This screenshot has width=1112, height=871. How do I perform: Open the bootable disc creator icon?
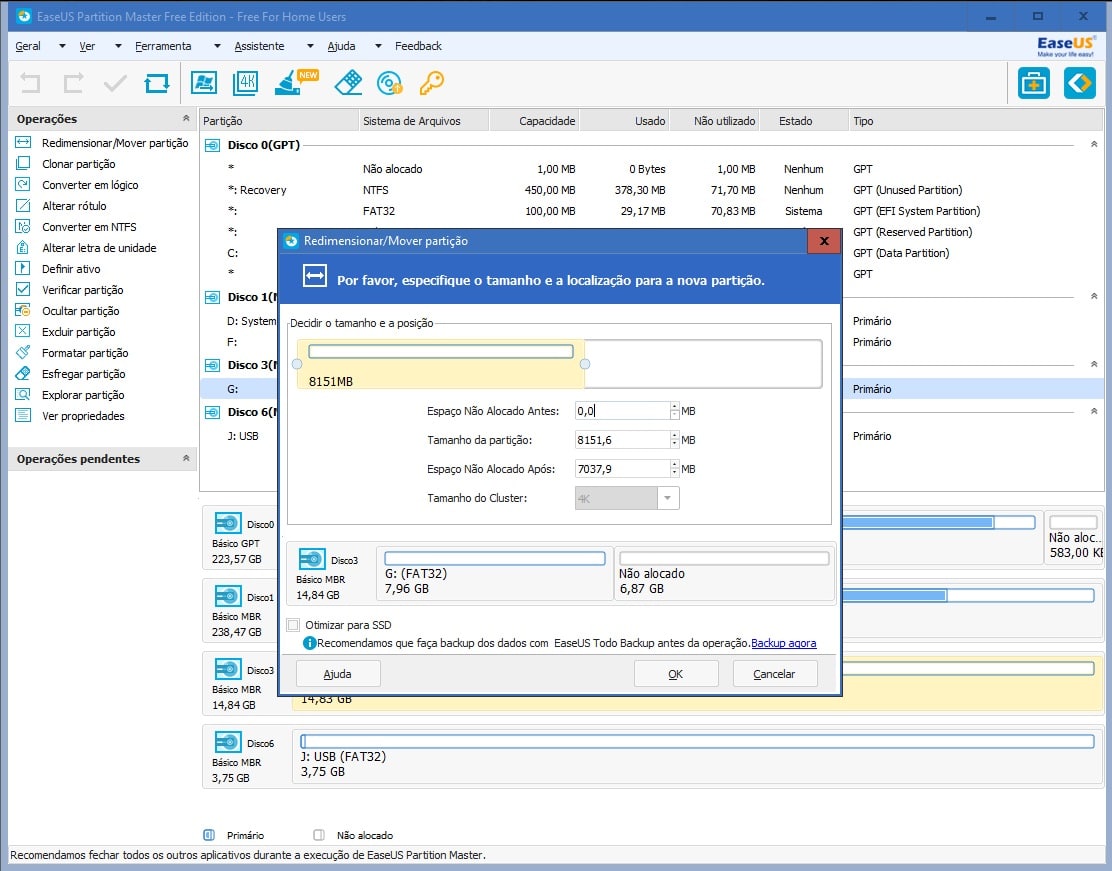click(x=389, y=83)
